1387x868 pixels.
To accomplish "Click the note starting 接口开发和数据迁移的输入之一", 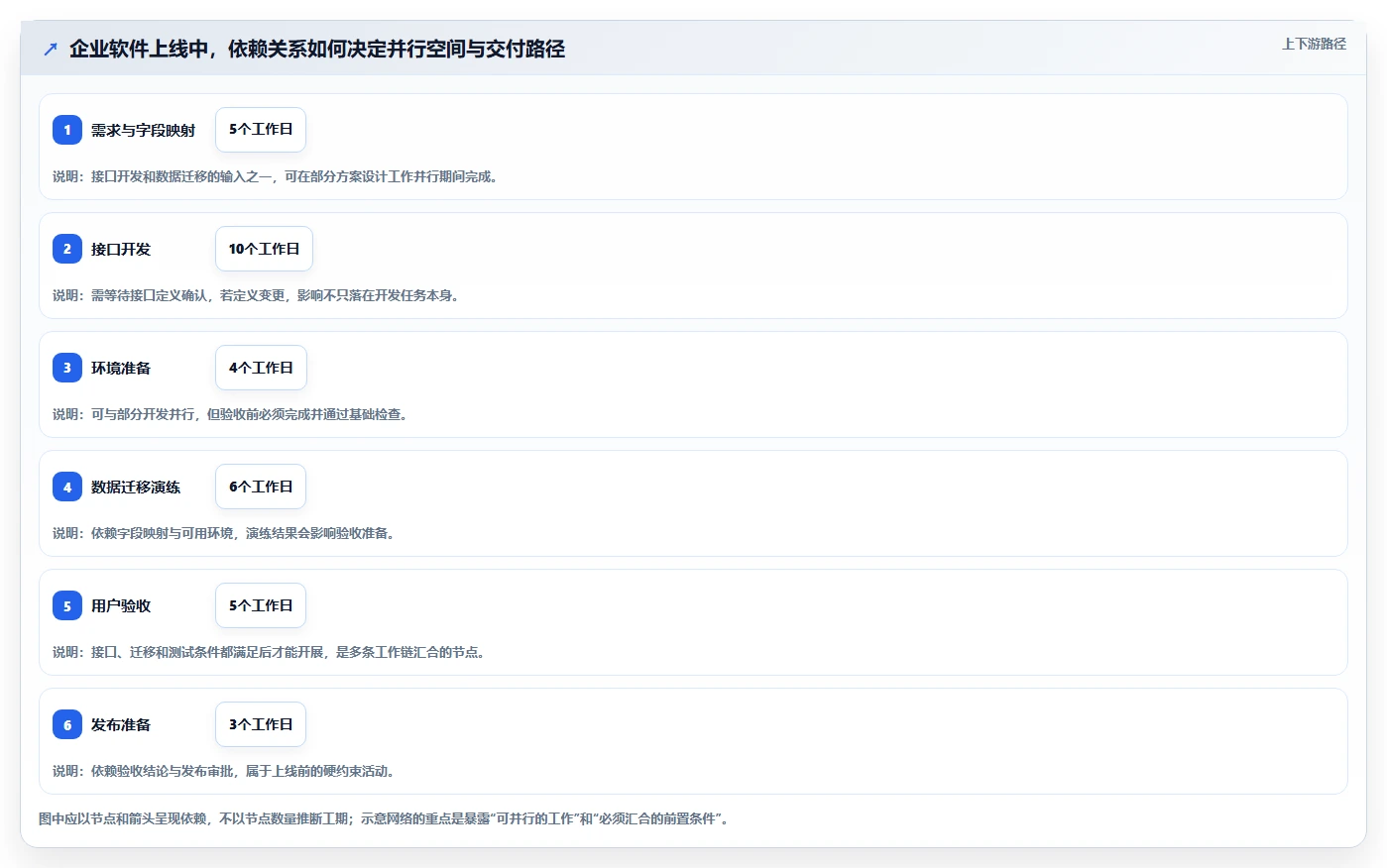I will point(277,176).
